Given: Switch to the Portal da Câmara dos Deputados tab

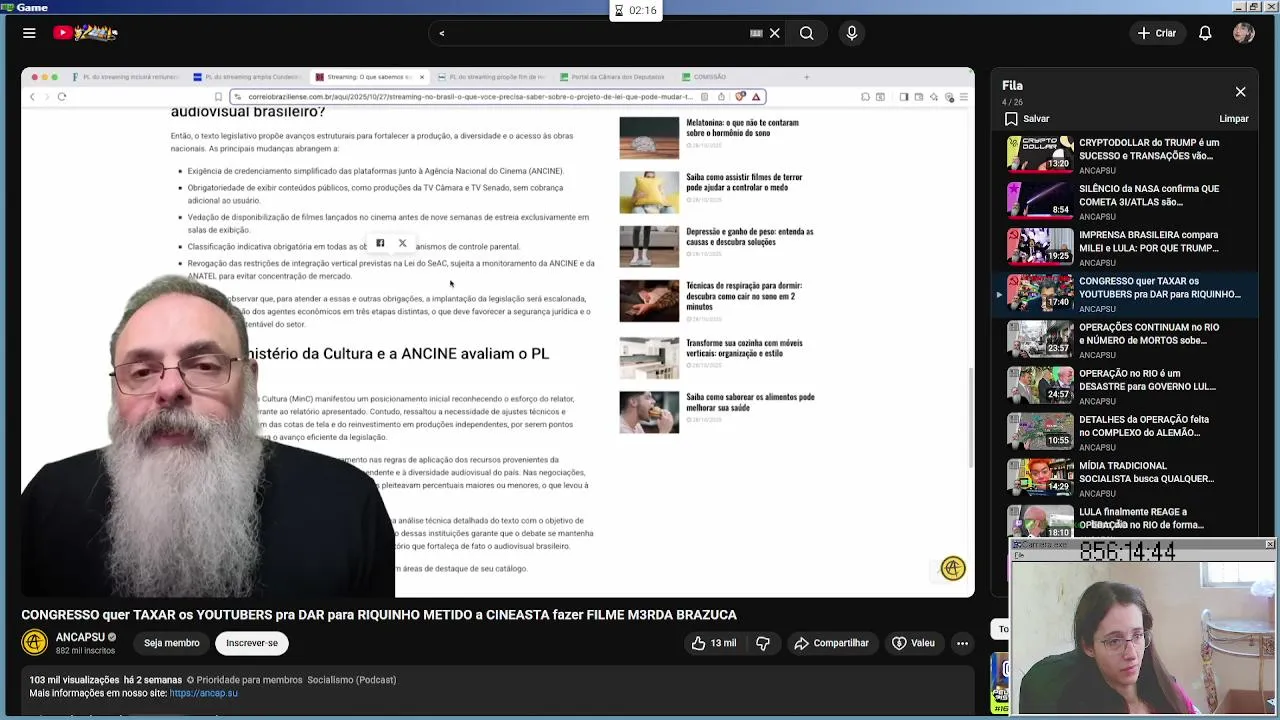Looking at the screenshot, I should [x=613, y=77].
